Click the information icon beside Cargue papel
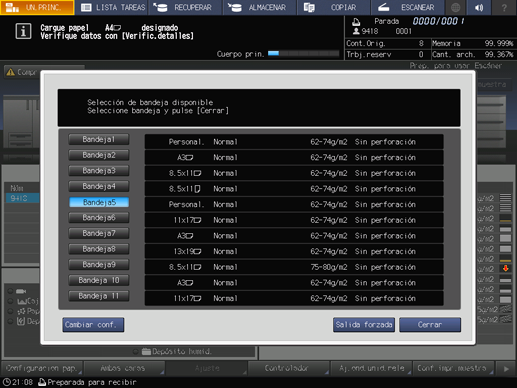 23,31
